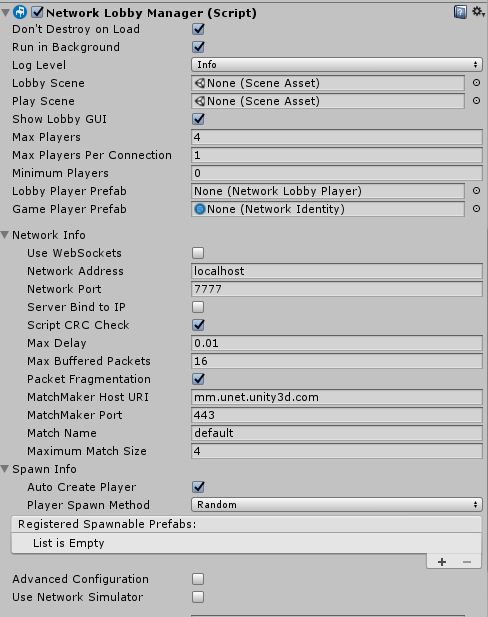Viewport: 488px width, 617px height.
Task: Click the Play Scene asset field
Action: [x=328, y=101]
